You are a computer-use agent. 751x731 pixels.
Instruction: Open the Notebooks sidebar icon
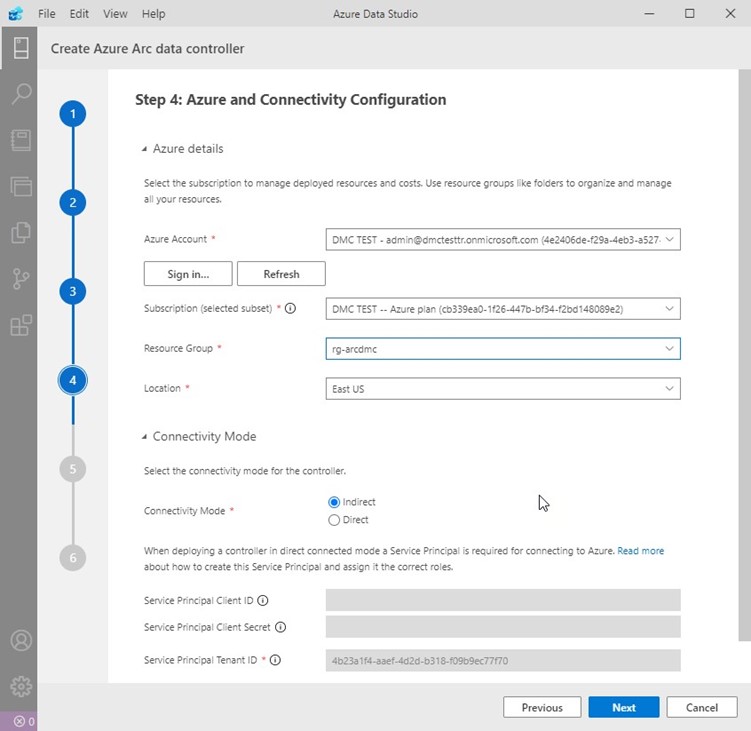(21, 140)
